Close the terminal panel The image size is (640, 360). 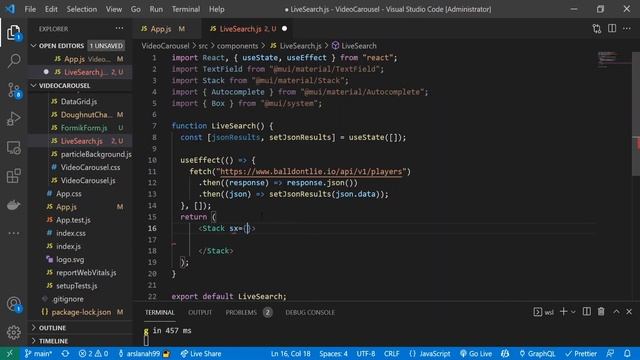[x=629, y=312]
